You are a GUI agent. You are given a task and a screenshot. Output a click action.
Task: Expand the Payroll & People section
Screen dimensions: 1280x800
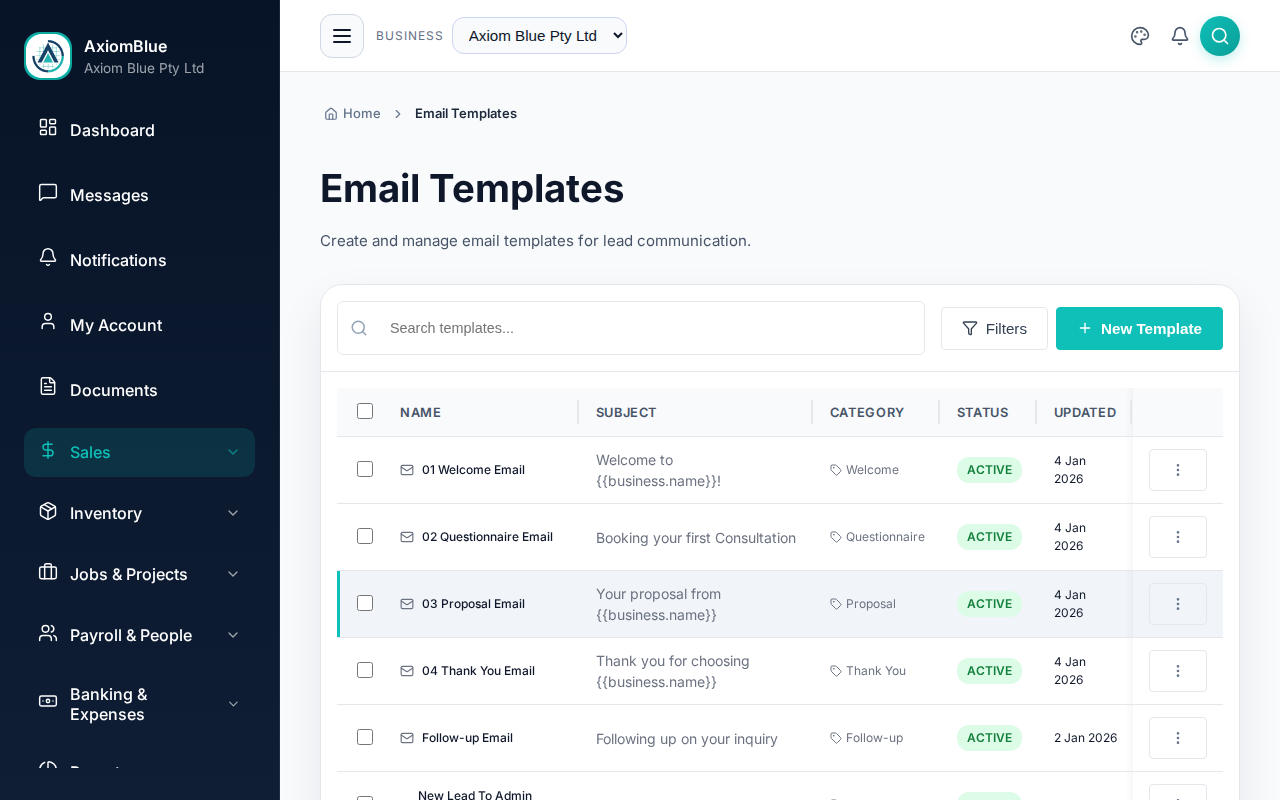139,635
